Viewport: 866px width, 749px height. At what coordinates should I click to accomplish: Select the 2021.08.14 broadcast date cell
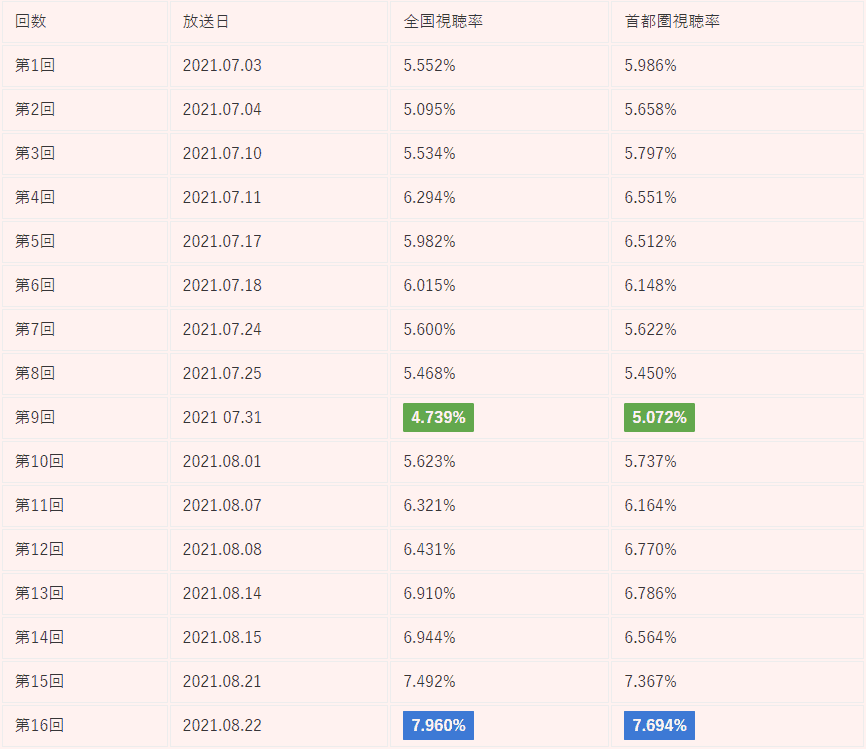222,593
